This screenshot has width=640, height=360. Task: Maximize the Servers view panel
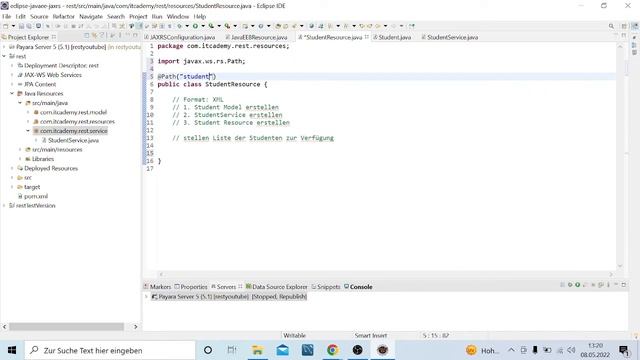tap(624, 284)
